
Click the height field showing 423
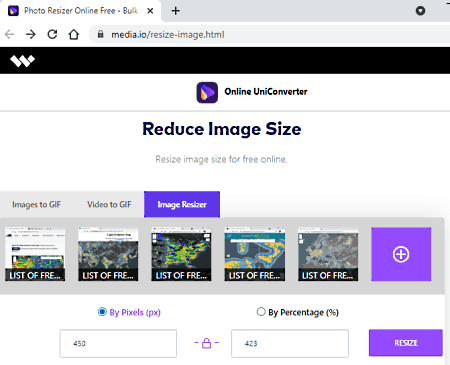pos(290,343)
